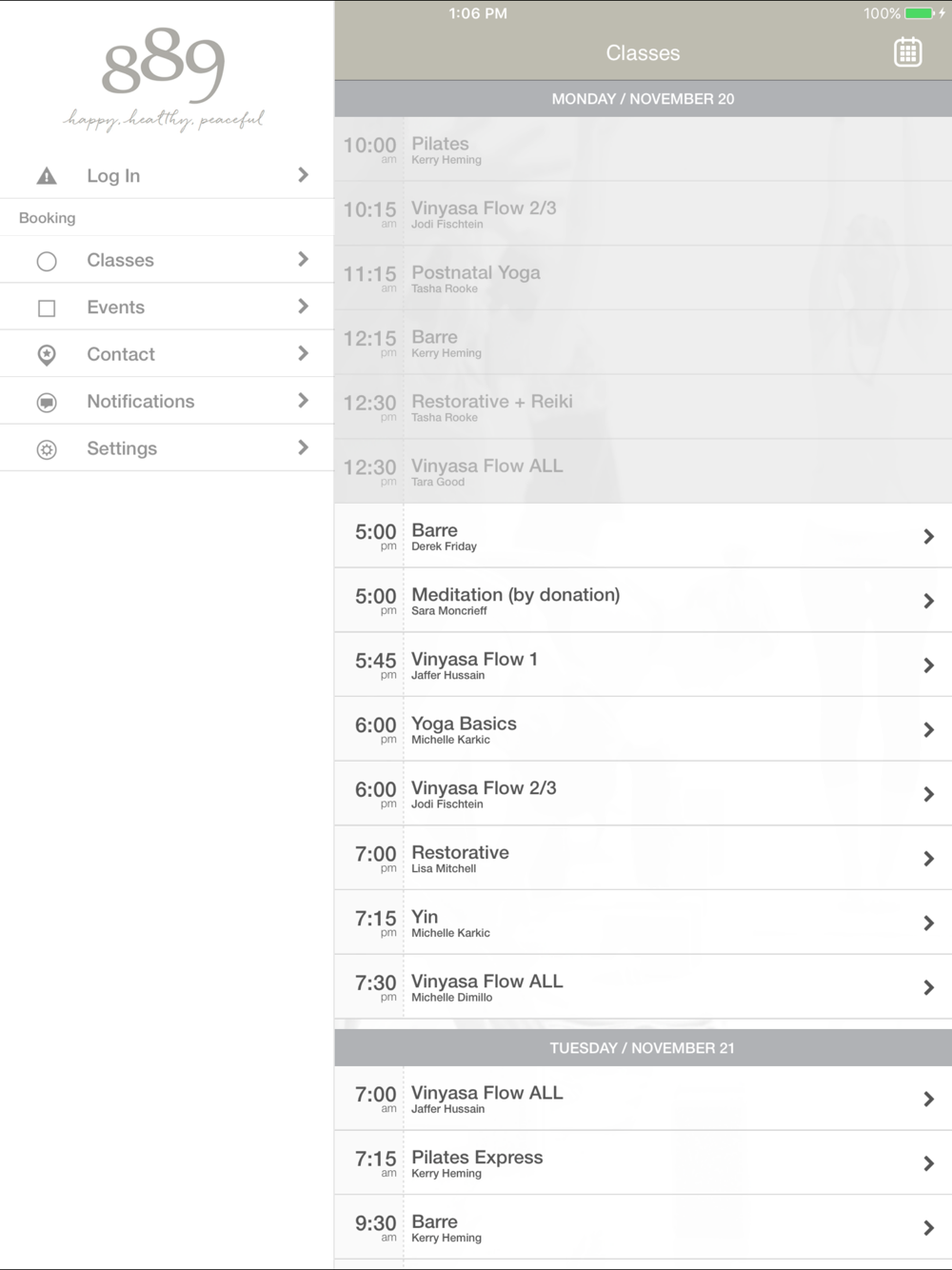952x1270 pixels.
Task: Select the Events menu item
Action: coord(168,308)
